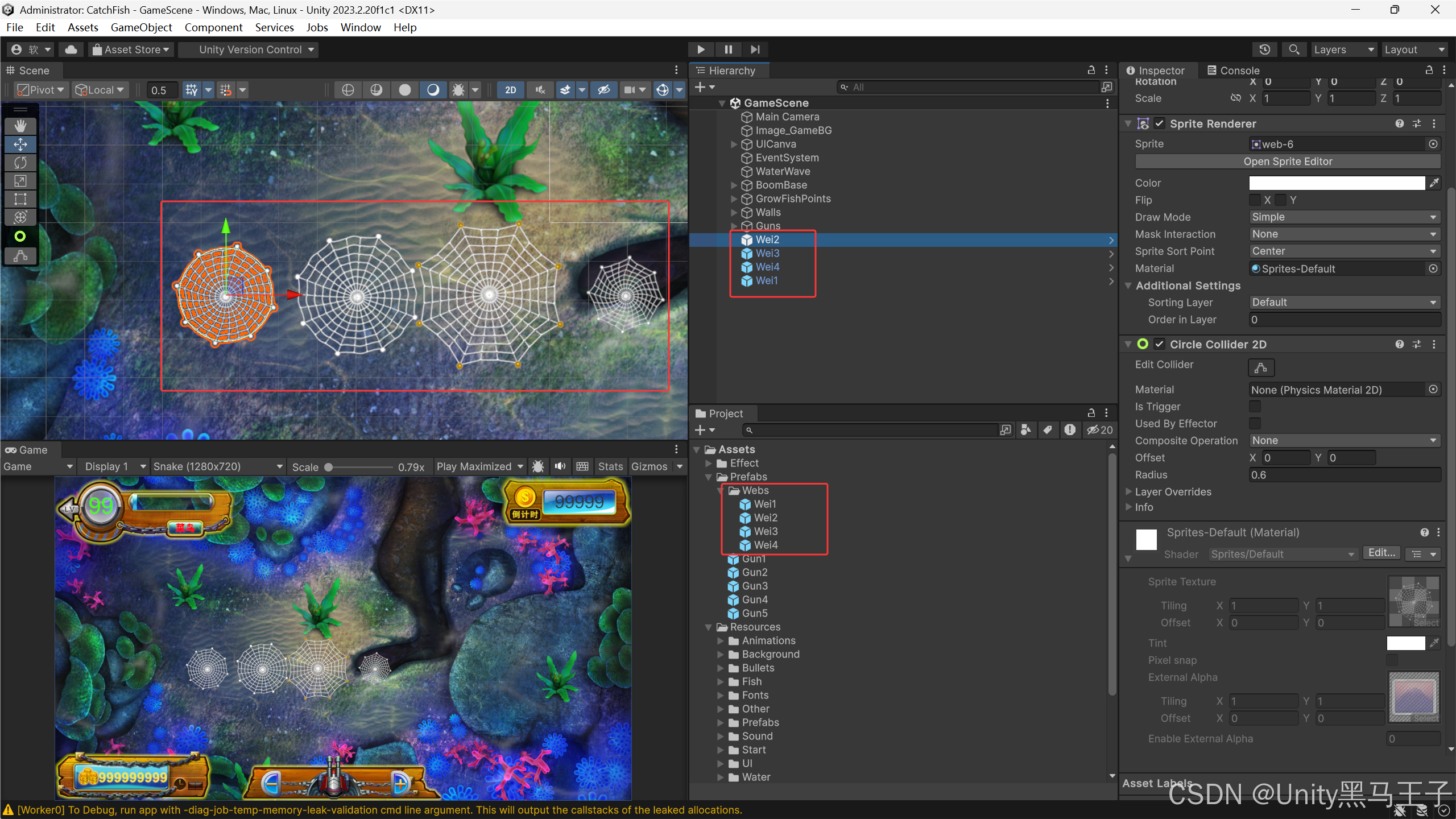Open the Draw Mode dropdown
Viewport: 1456px width, 819px height.
1344,217
